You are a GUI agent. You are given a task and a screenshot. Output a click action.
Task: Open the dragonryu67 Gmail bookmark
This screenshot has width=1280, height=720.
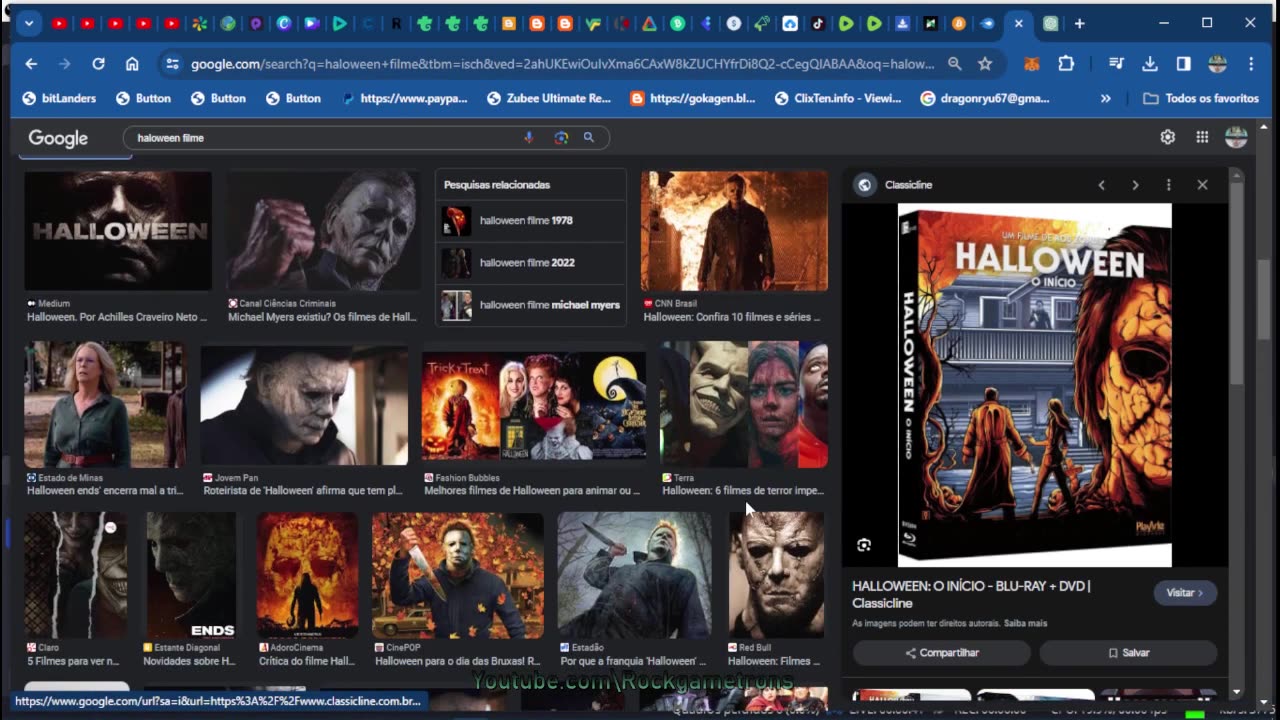pyautogui.click(x=984, y=98)
